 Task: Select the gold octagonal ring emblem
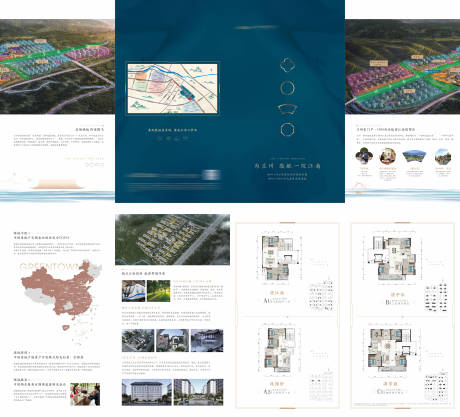pos(287,129)
